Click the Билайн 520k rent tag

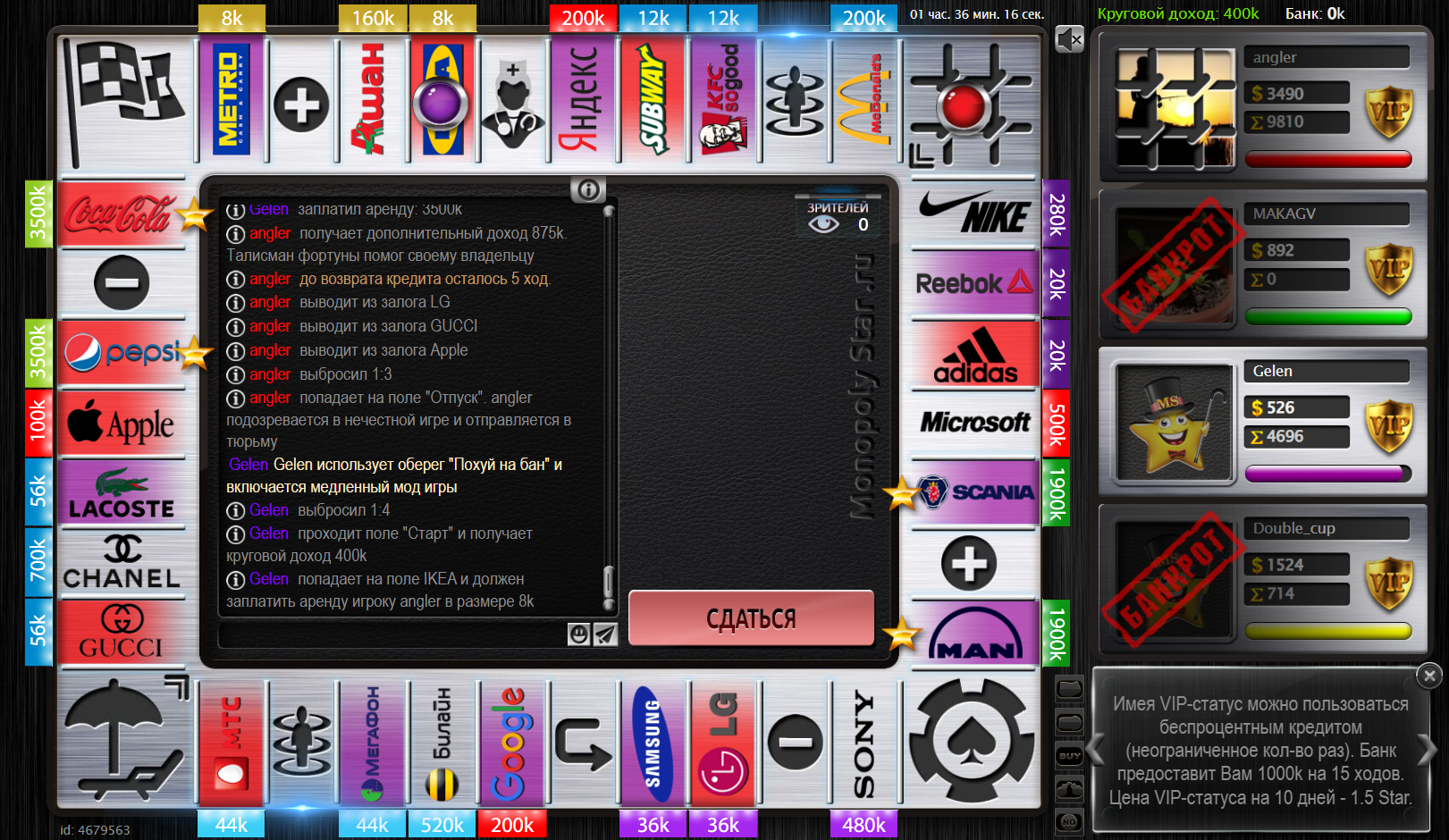[442, 825]
